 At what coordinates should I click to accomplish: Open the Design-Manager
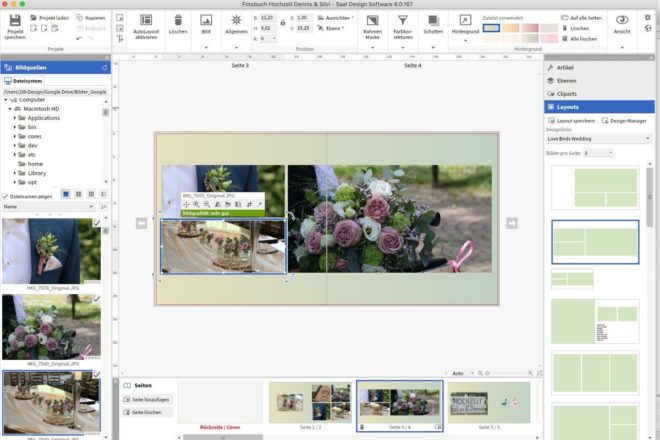[624, 121]
